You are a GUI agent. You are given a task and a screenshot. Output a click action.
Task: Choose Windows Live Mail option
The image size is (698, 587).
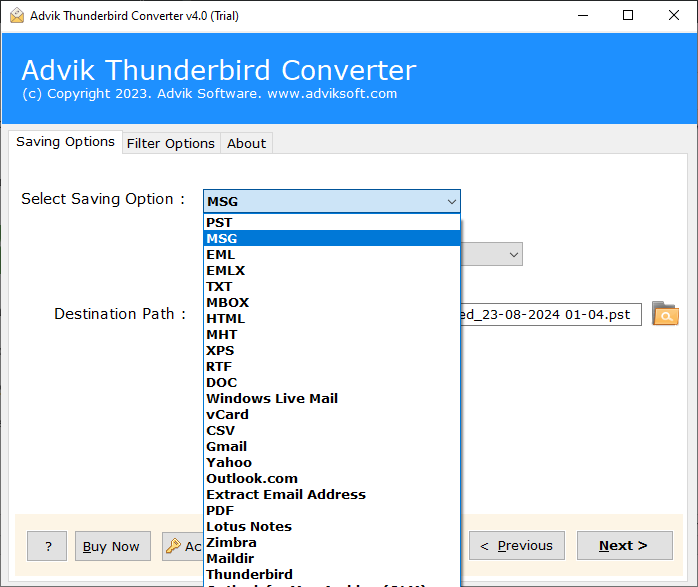coord(332,399)
